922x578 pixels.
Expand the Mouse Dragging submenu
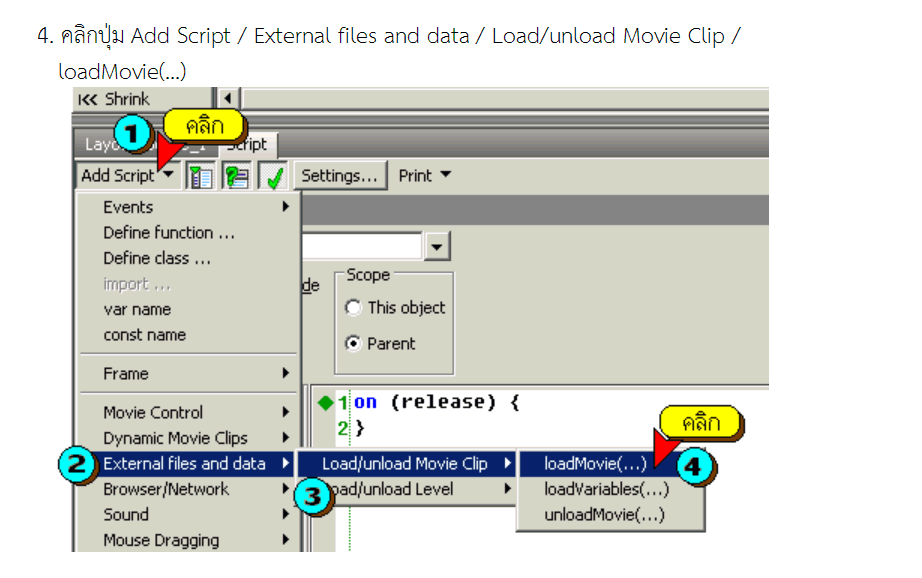tap(188, 540)
